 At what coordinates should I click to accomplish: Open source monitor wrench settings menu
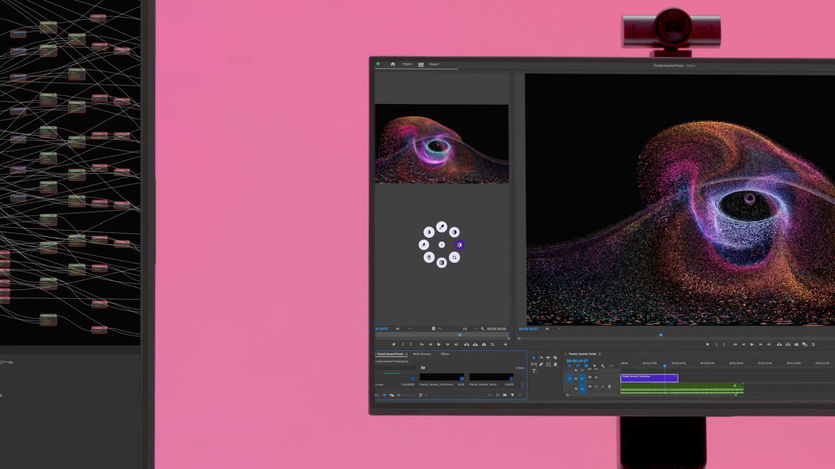pyautogui.click(x=482, y=328)
